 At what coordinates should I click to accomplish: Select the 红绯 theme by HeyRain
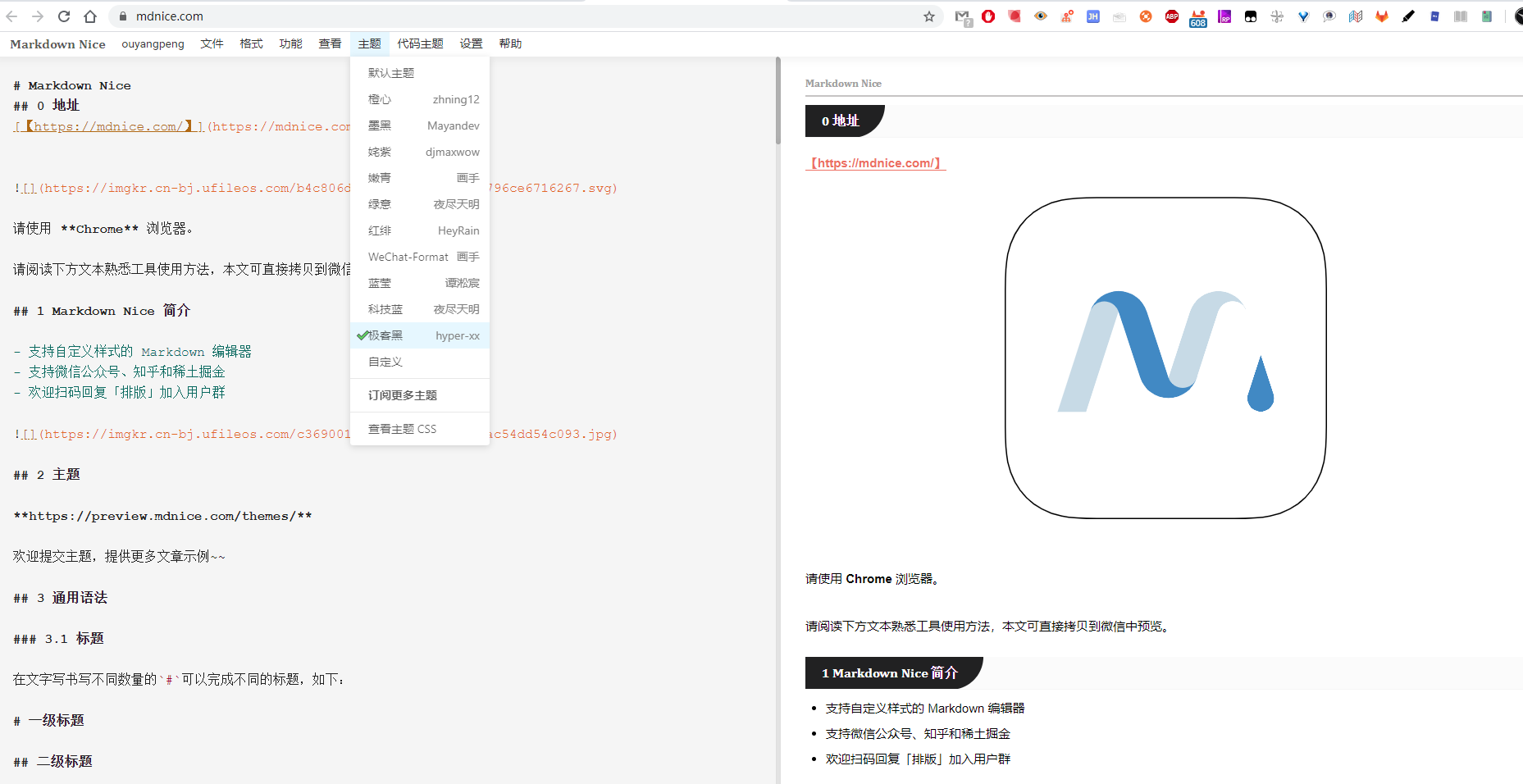[420, 230]
